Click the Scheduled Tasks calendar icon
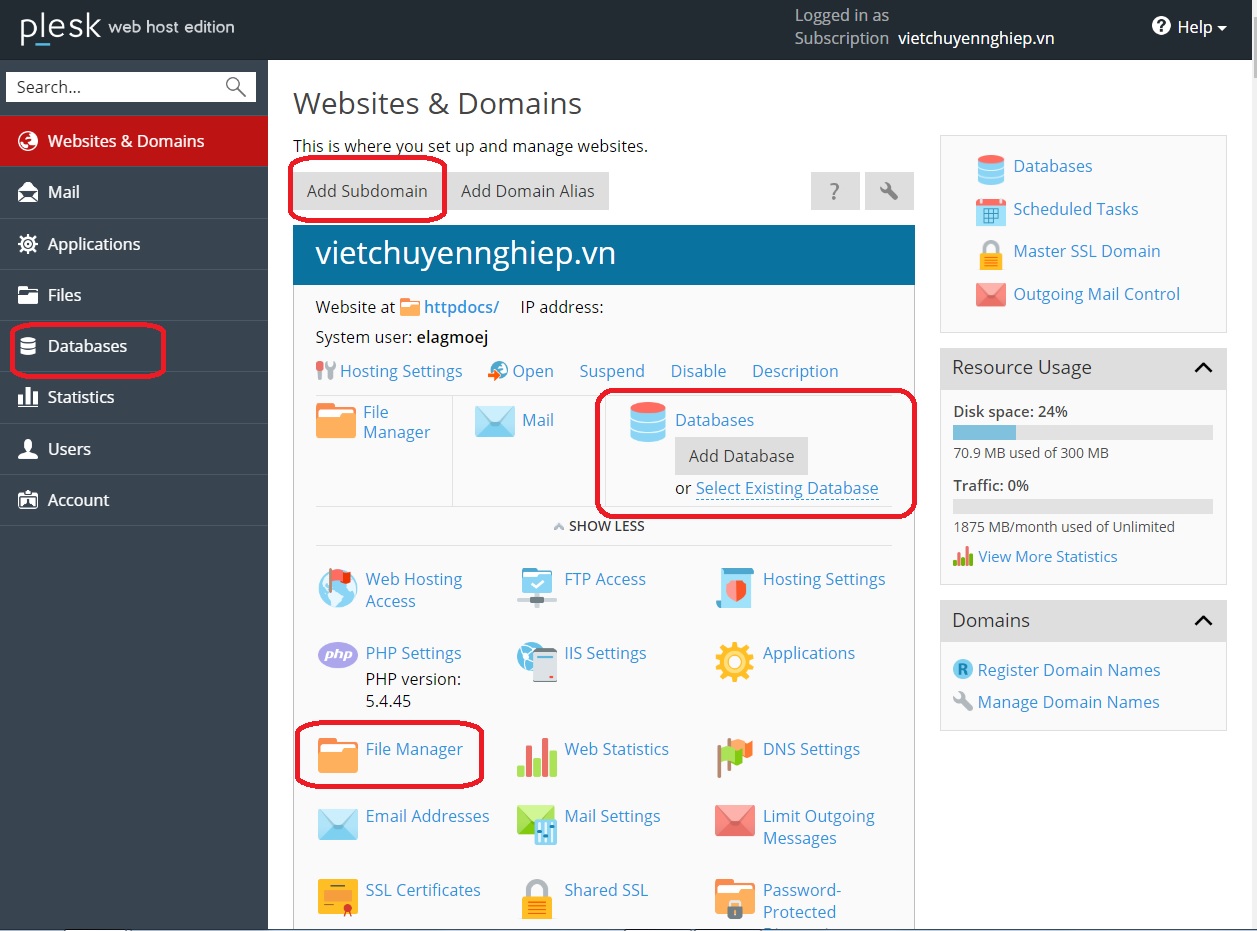 click(x=990, y=211)
